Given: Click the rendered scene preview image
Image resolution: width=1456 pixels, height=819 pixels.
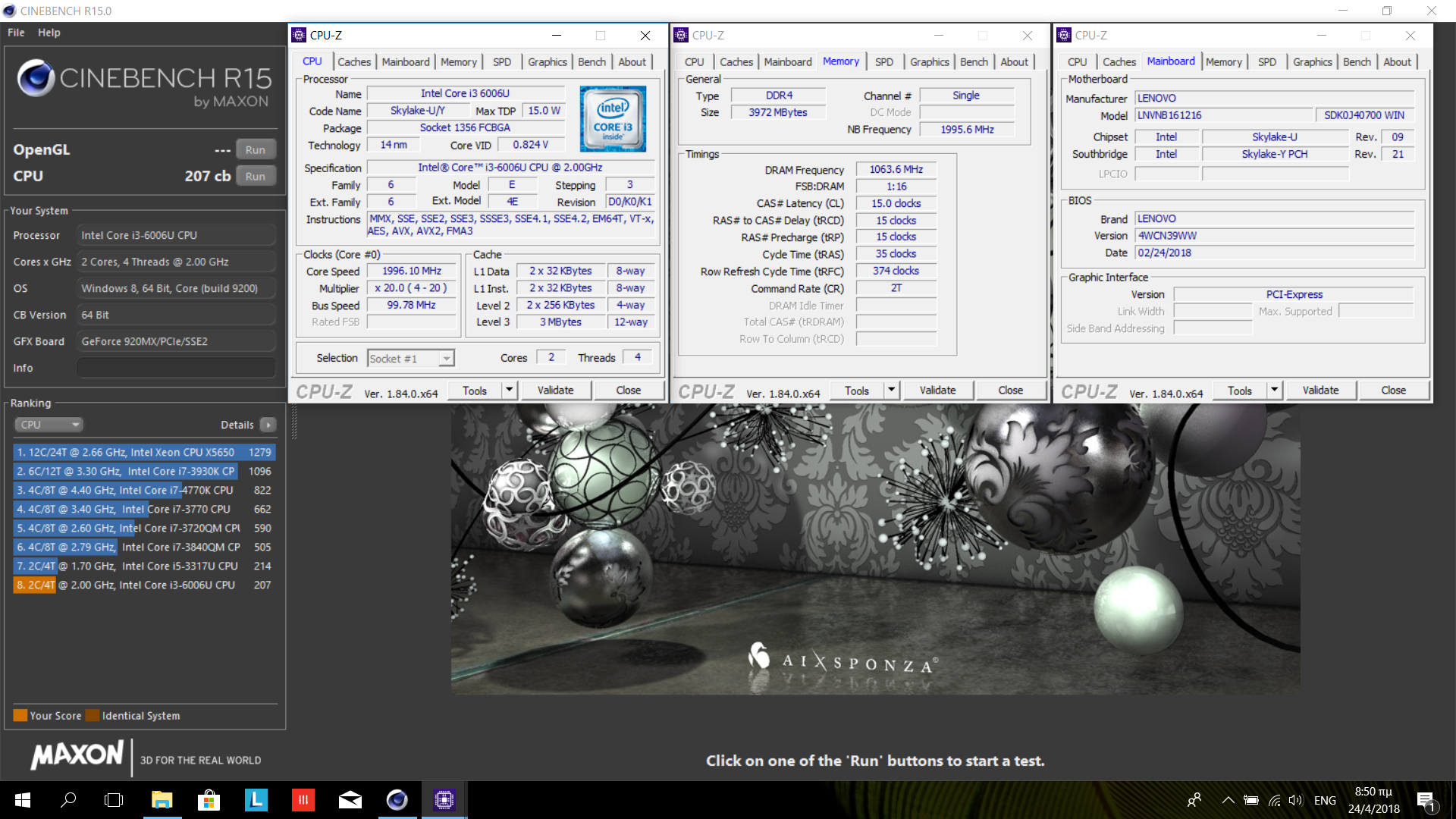Looking at the screenshot, I should coord(875,549).
